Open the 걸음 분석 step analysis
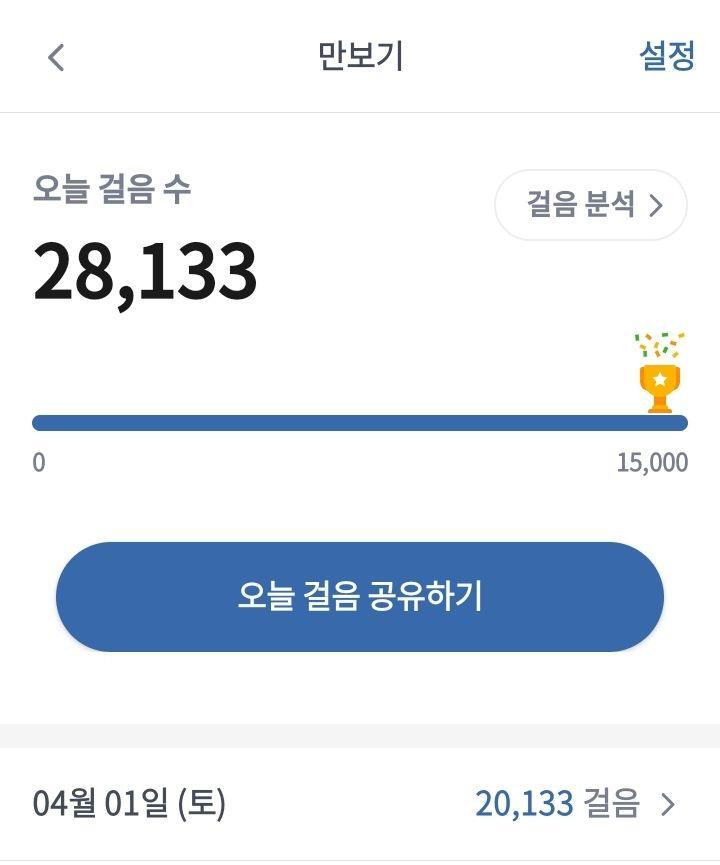 tap(591, 205)
